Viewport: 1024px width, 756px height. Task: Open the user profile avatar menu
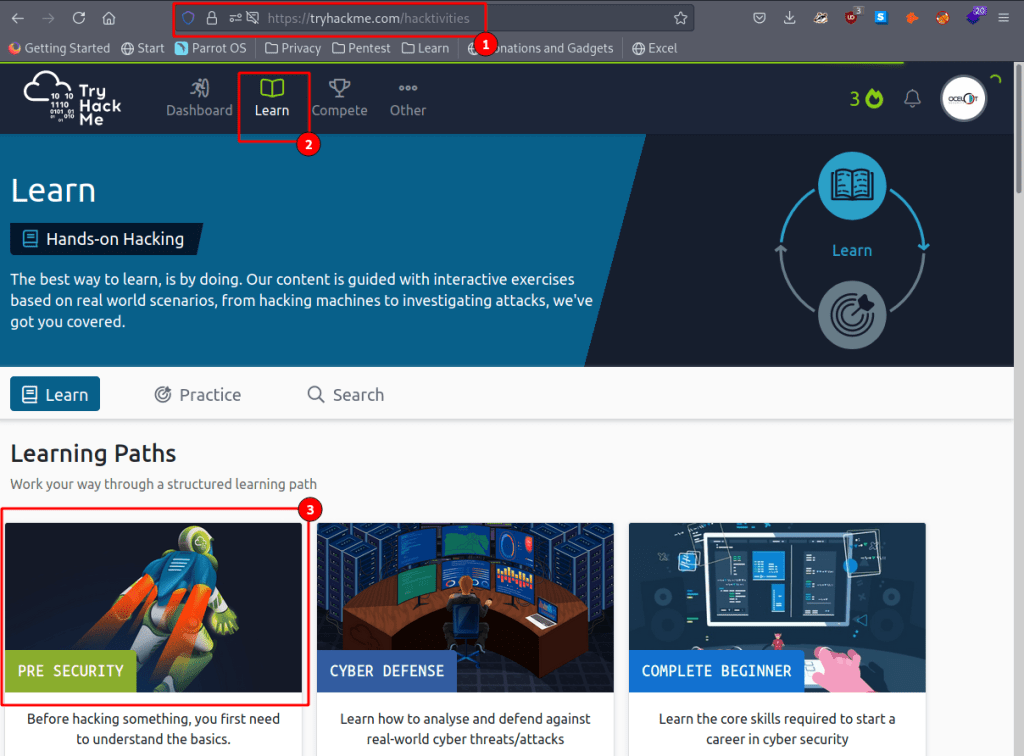click(x=963, y=98)
